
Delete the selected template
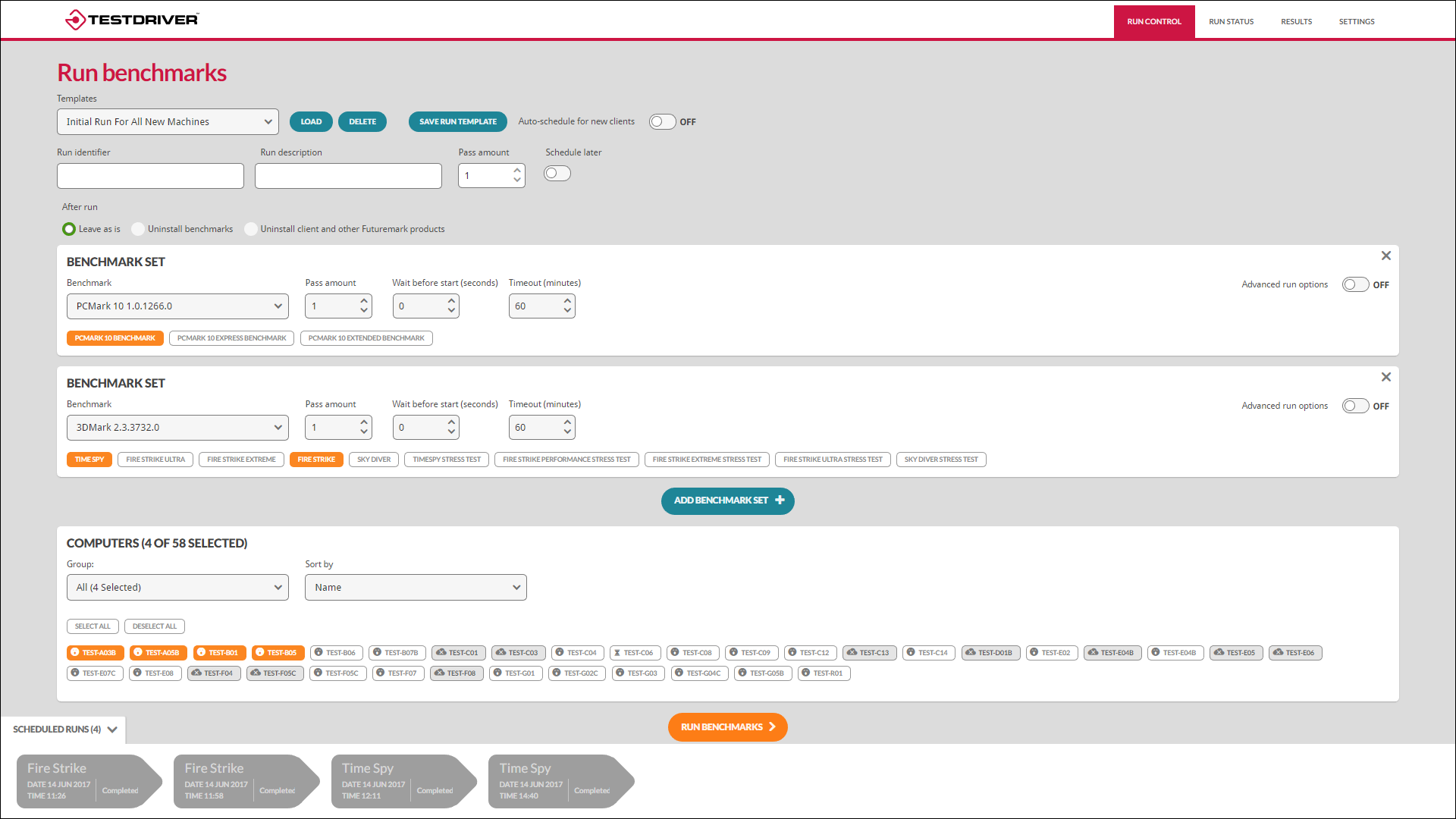click(362, 122)
